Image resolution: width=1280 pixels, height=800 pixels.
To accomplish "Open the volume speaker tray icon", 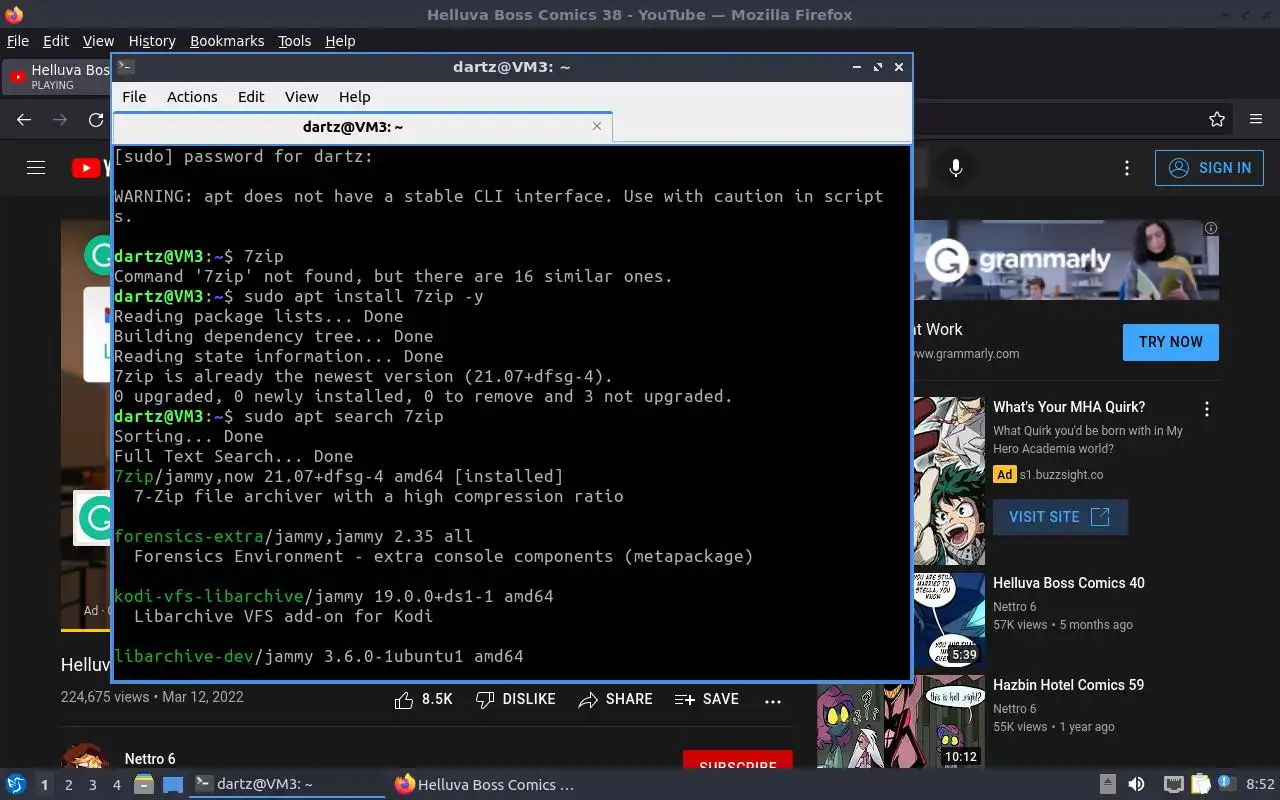I will pyautogui.click(x=1136, y=785).
